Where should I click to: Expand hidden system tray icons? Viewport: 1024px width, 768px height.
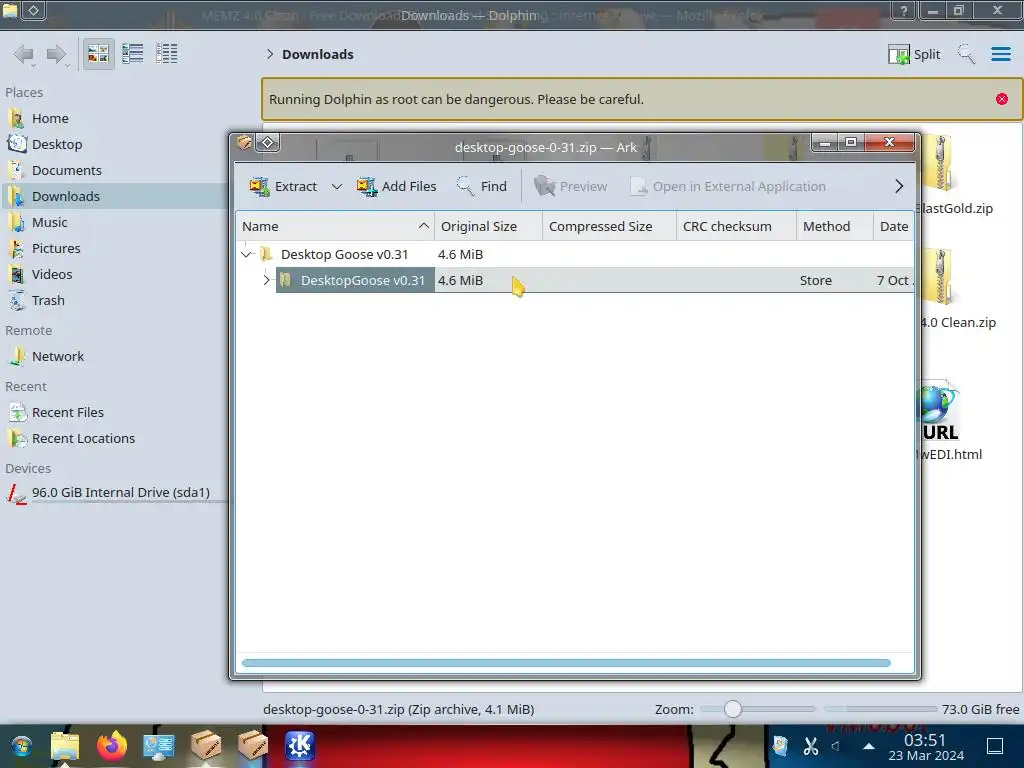869,746
